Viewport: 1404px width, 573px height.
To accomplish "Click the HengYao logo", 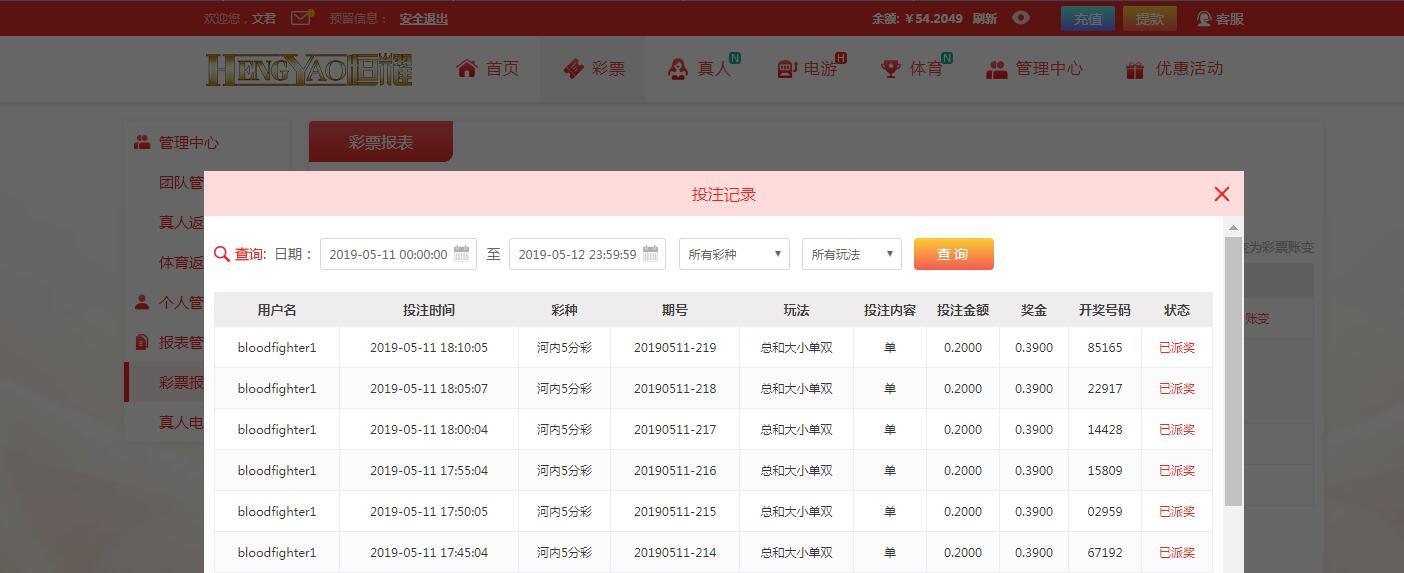I will pos(309,69).
